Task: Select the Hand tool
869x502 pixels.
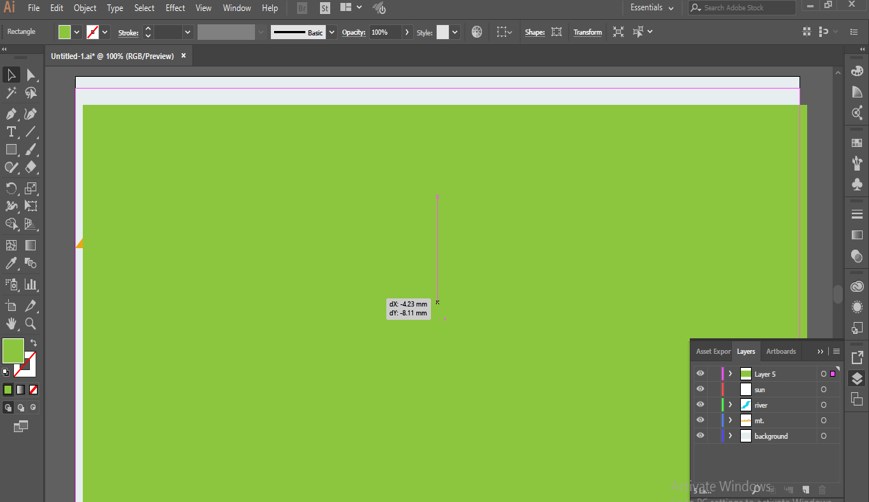Action: [x=11, y=324]
